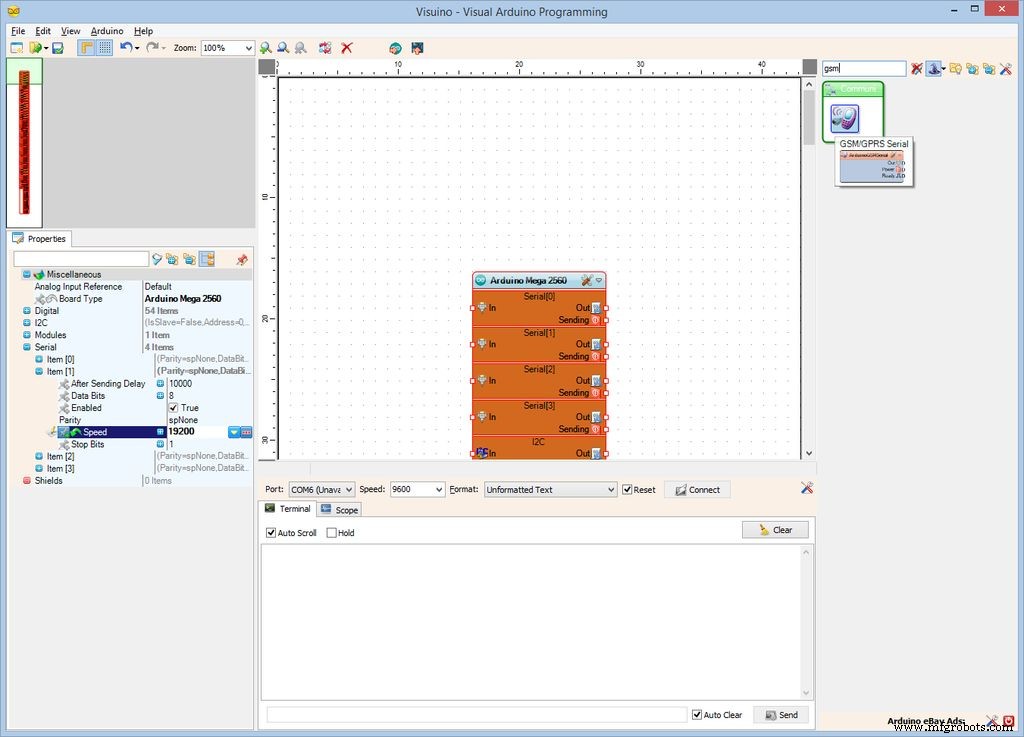Expand the Digital property group

click(x=26, y=311)
